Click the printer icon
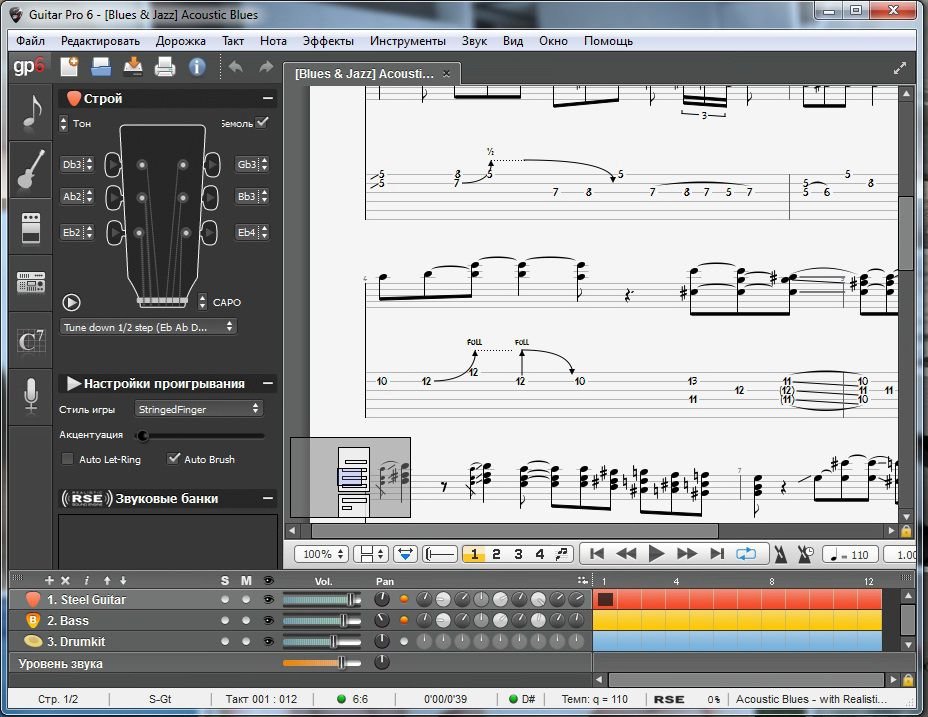 pyautogui.click(x=165, y=66)
